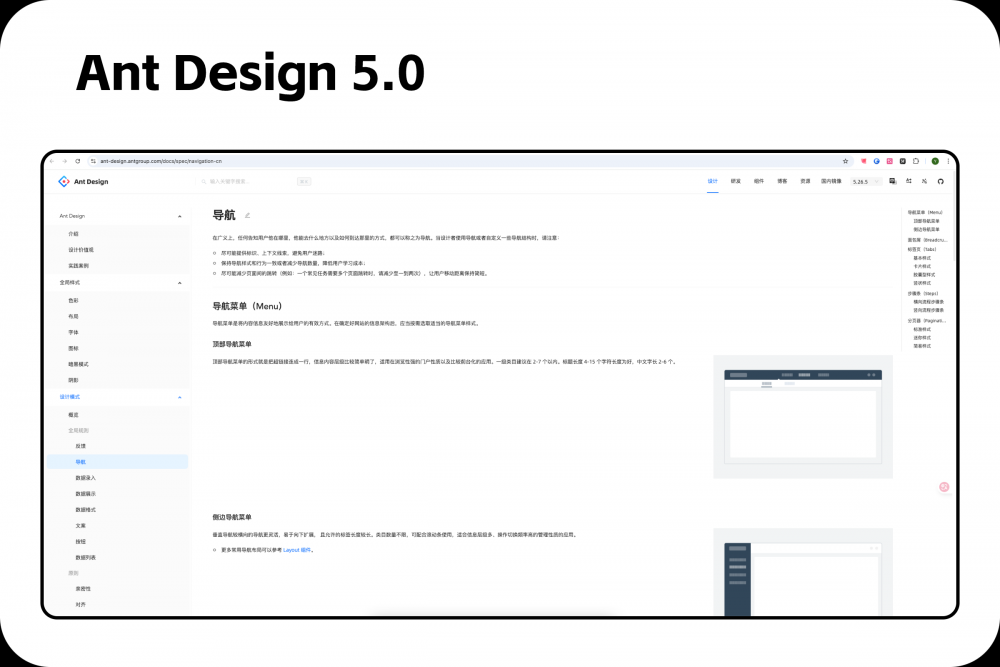The height and width of the screenshot is (667, 1000).
Task: Click the Ant Design brand text link
Action: tap(91, 182)
